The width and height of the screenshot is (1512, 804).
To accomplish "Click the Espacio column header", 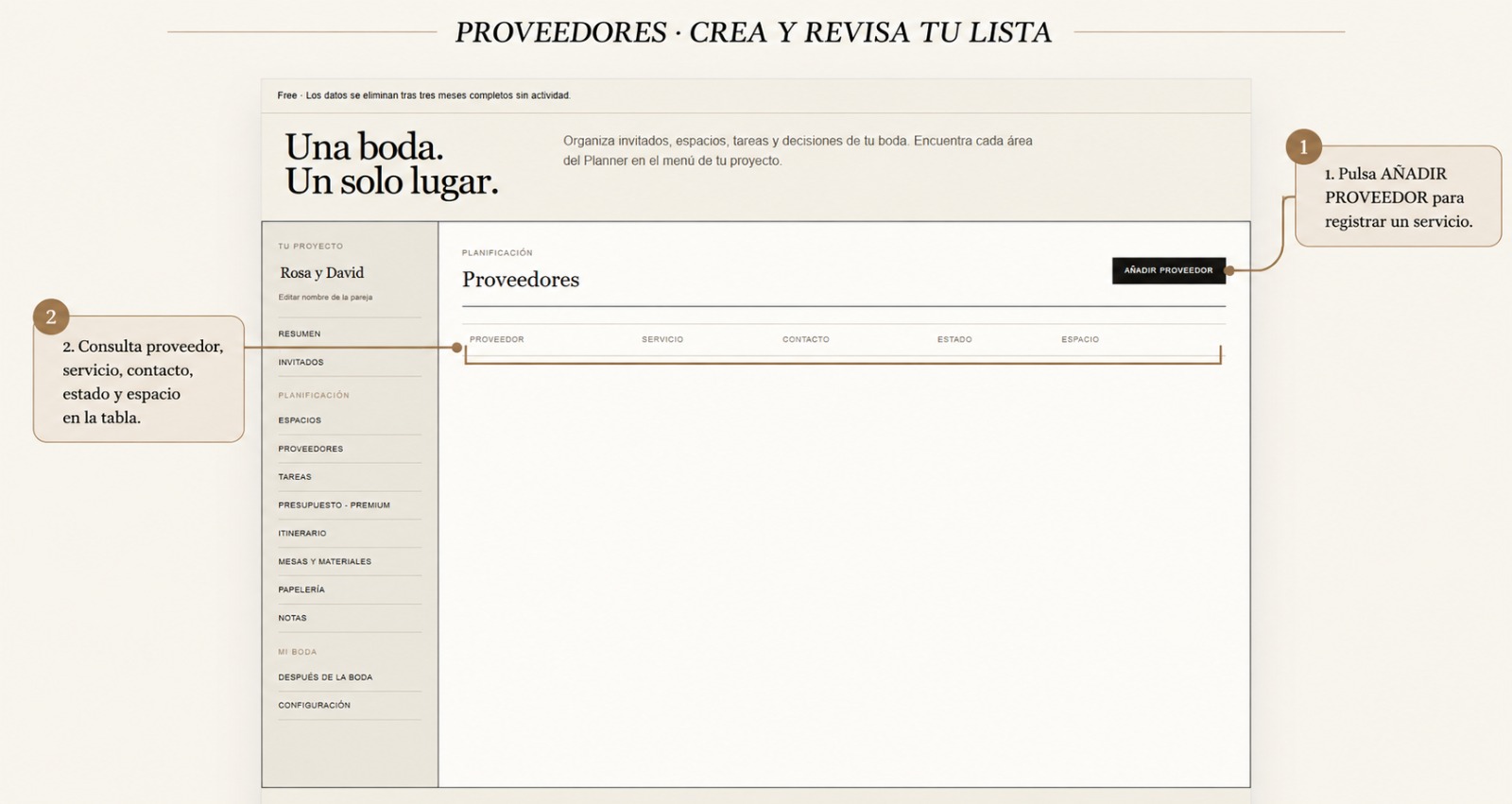I will coord(1080,339).
